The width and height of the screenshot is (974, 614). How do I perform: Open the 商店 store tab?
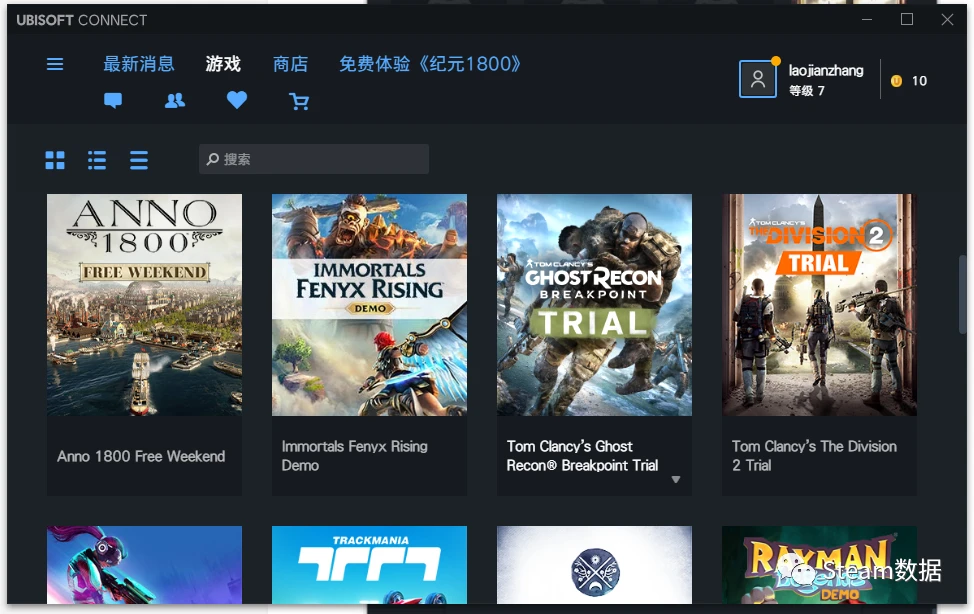coord(290,64)
